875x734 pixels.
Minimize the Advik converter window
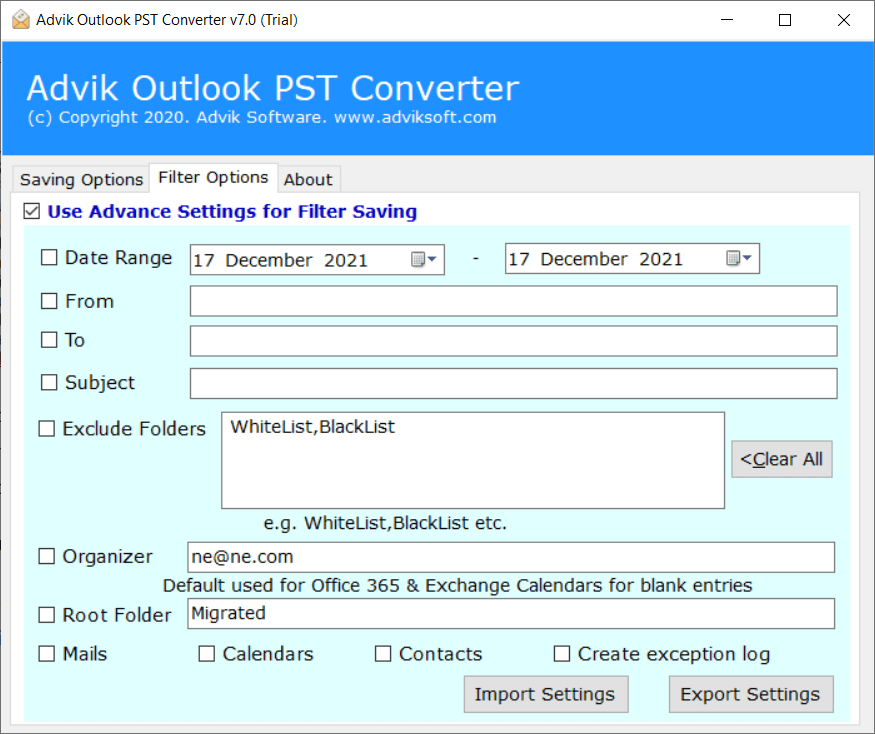(x=727, y=20)
